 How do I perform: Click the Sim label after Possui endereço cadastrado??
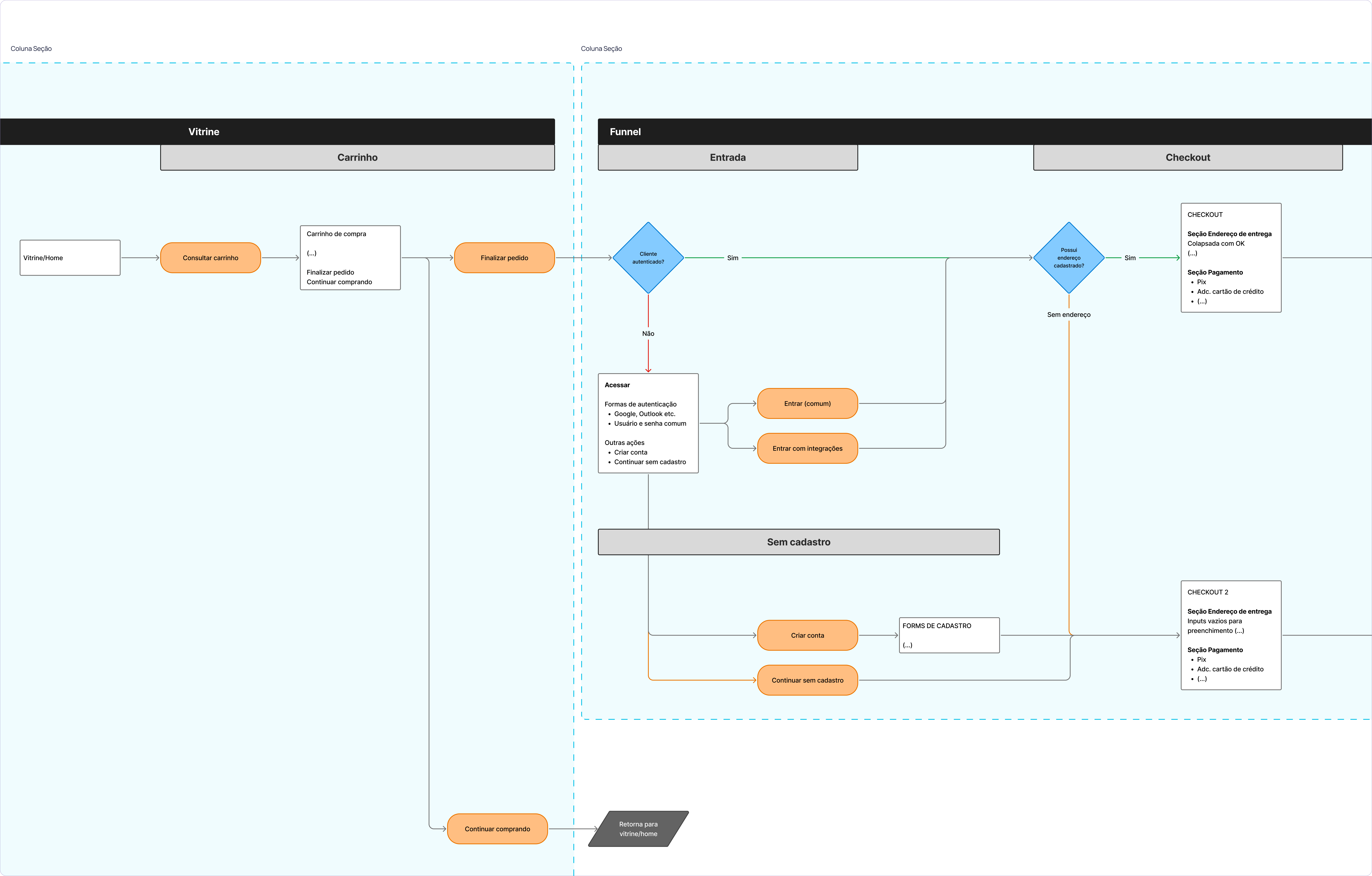(x=1131, y=258)
